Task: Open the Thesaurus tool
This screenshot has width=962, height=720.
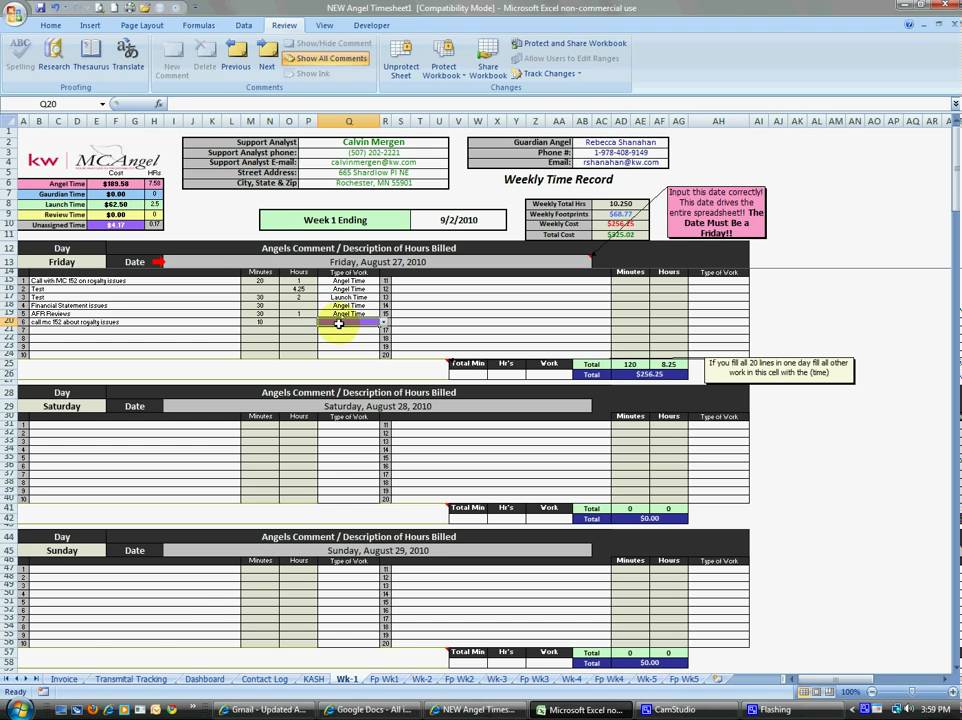Action: (91, 55)
